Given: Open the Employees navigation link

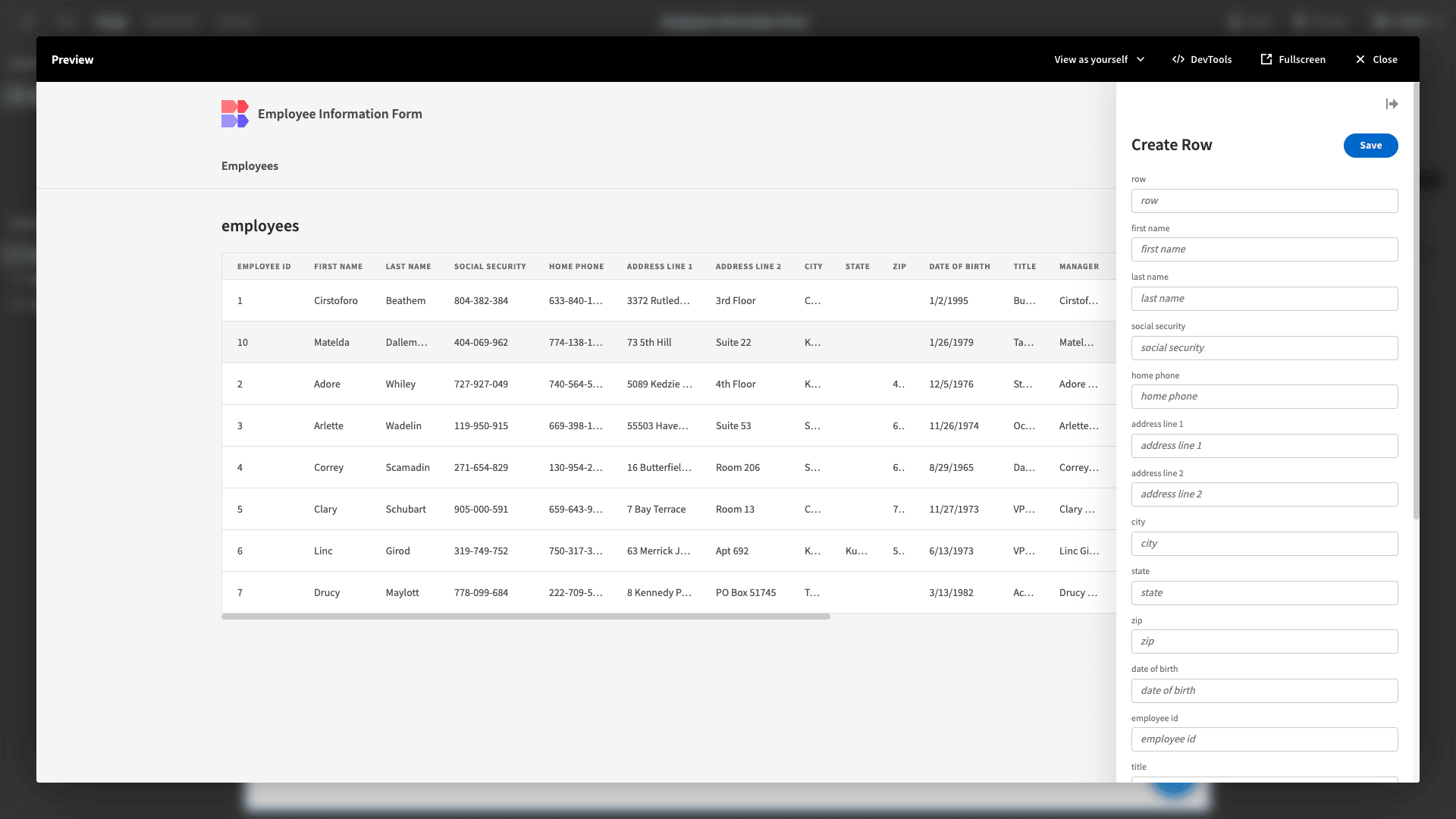Looking at the screenshot, I should (249, 166).
